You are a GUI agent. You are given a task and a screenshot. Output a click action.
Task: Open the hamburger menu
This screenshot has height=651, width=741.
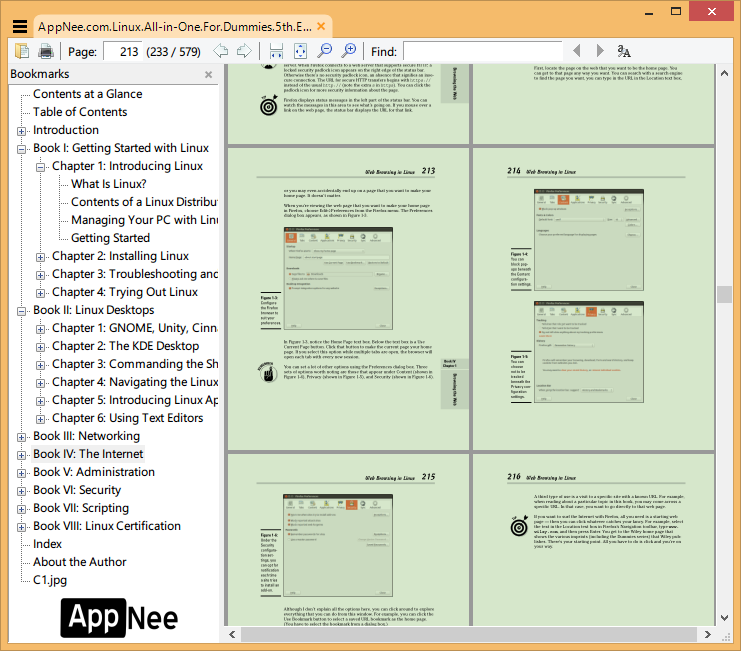click(x=19, y=26)
